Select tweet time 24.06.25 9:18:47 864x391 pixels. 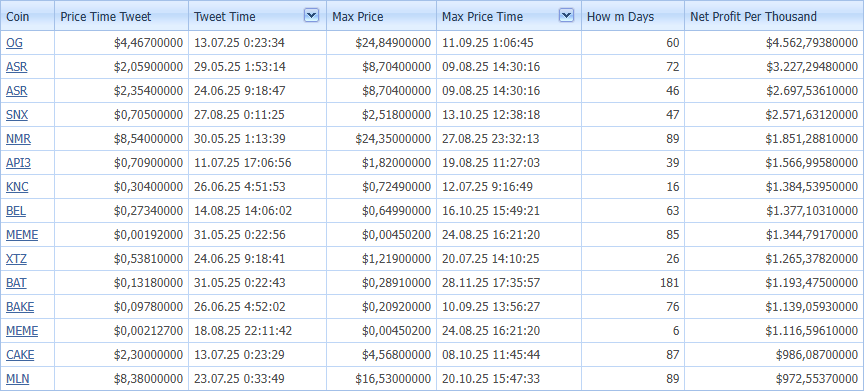(x=257, y=90)
